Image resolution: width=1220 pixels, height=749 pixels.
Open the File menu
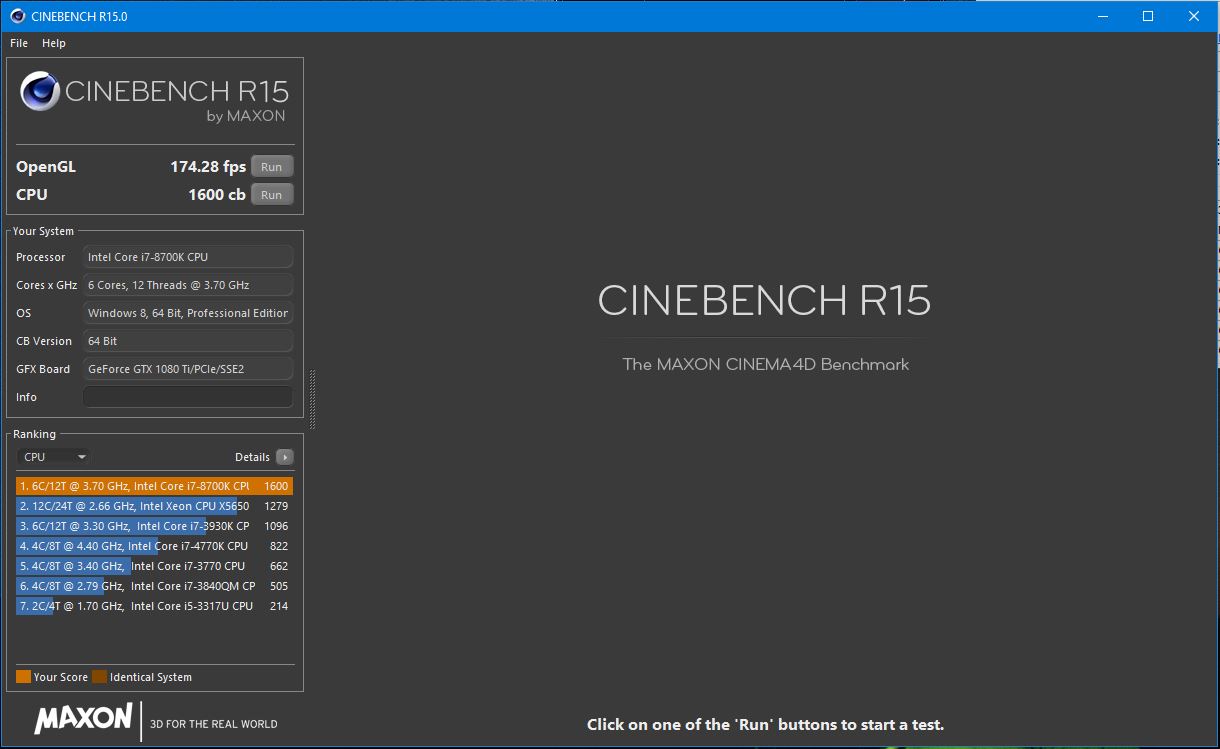point(19,43)
